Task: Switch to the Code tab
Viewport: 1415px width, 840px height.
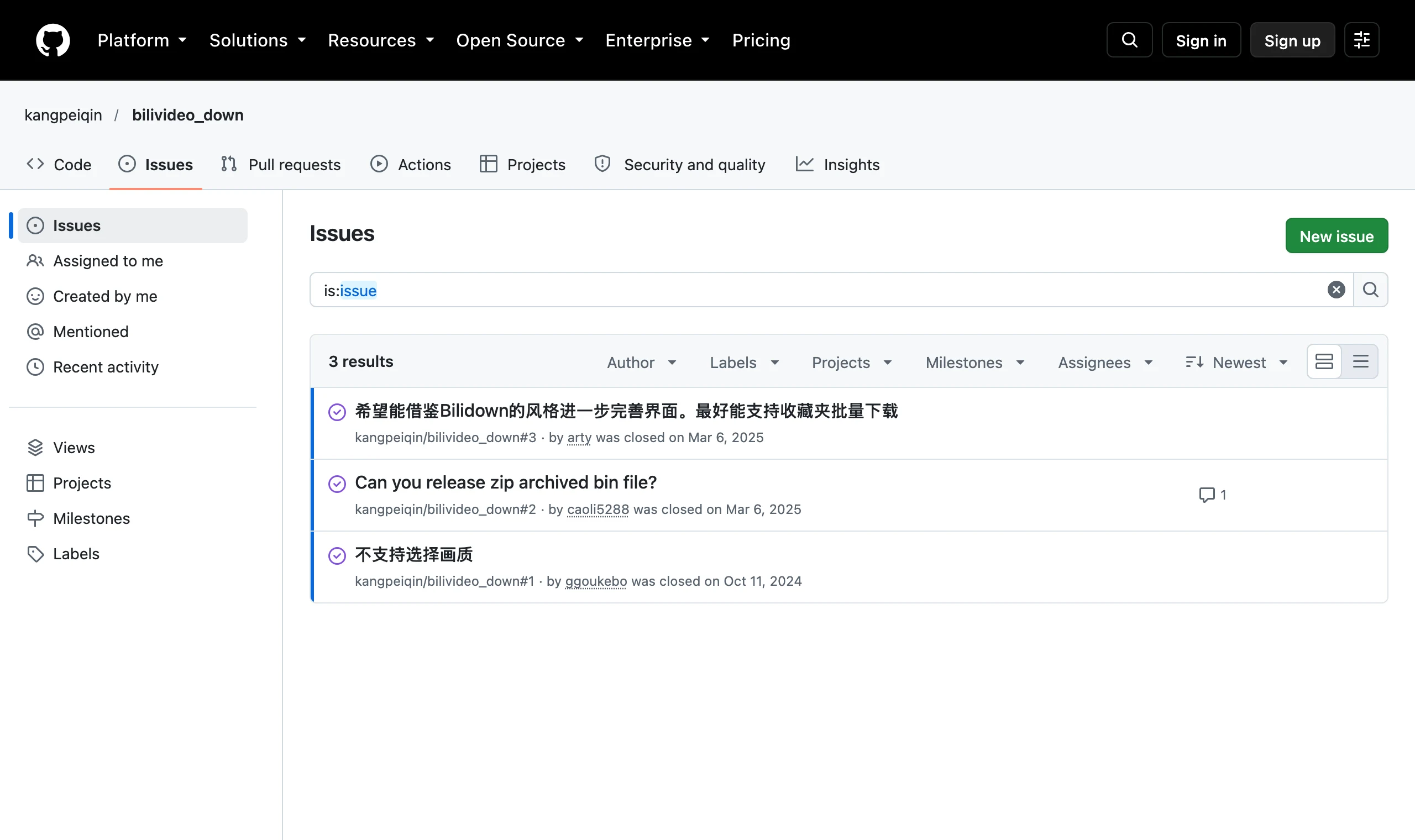Action: 59,165
